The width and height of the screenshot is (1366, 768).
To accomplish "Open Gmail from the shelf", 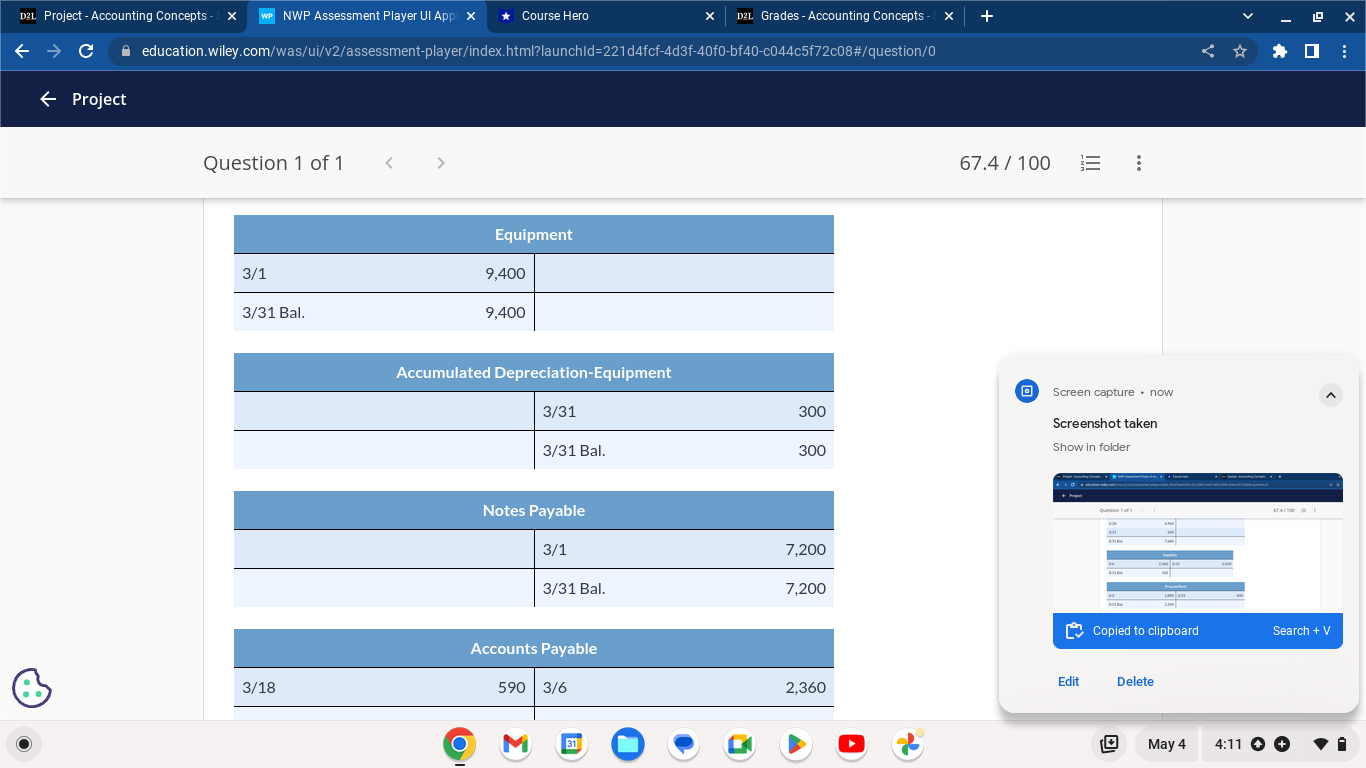I will [514, 744].
